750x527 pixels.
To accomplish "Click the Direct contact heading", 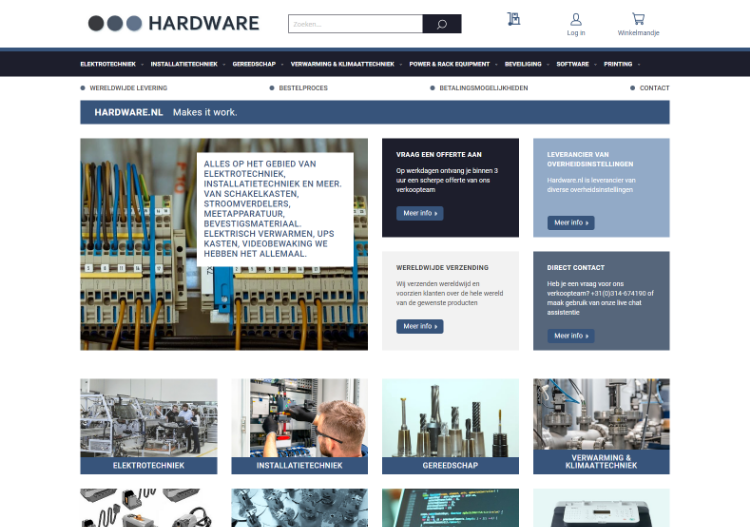I will tap(575, 268).
